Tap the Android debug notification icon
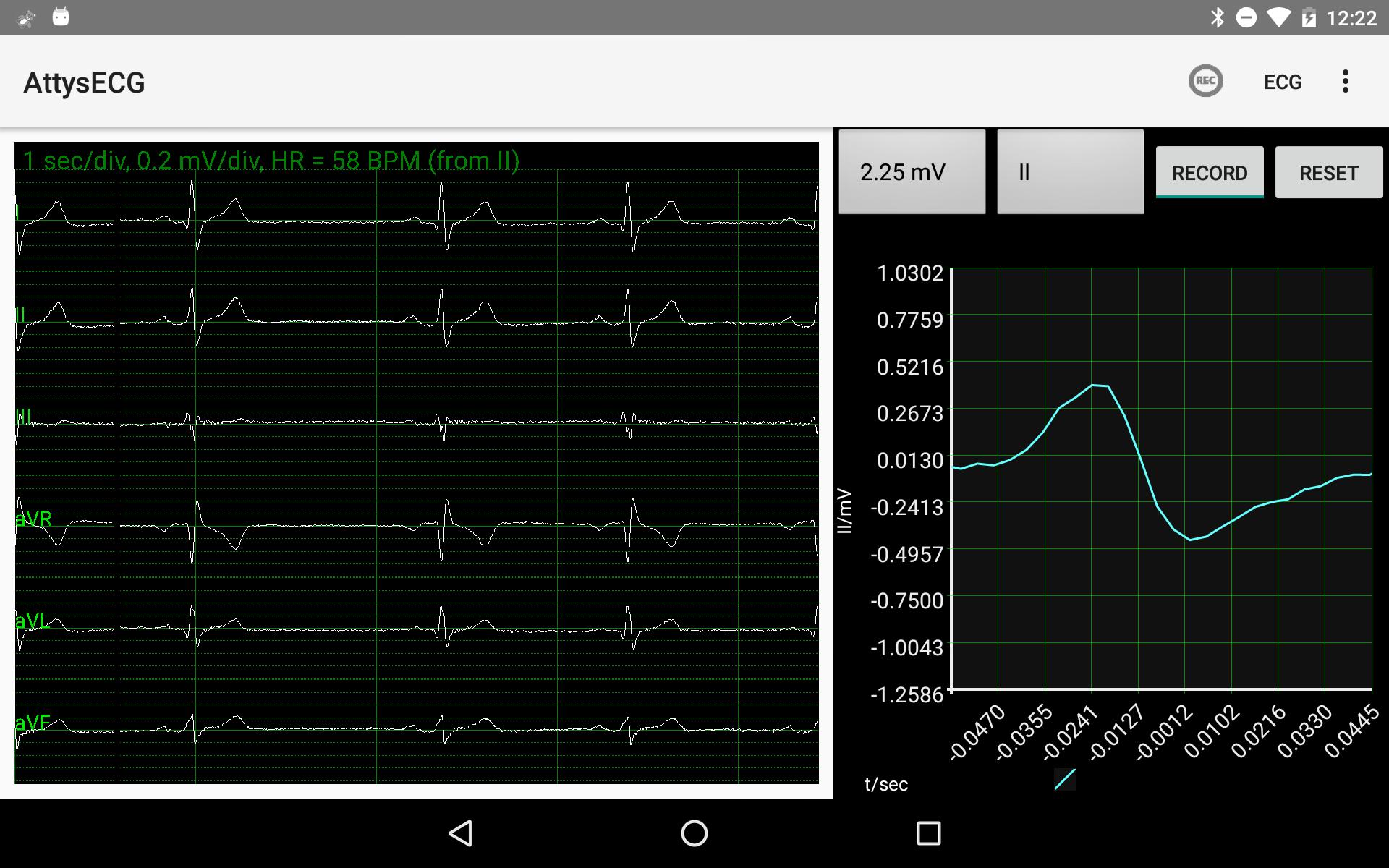 click(x=61, y=17)
